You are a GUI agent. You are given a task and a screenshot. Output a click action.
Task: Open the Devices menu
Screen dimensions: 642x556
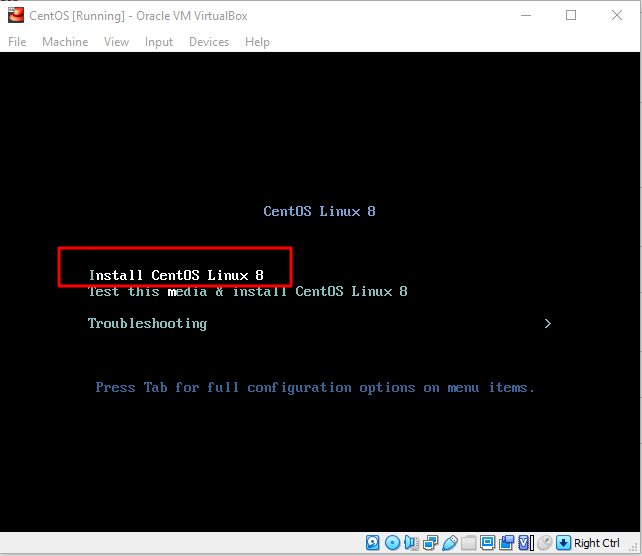tap(208, 42)
